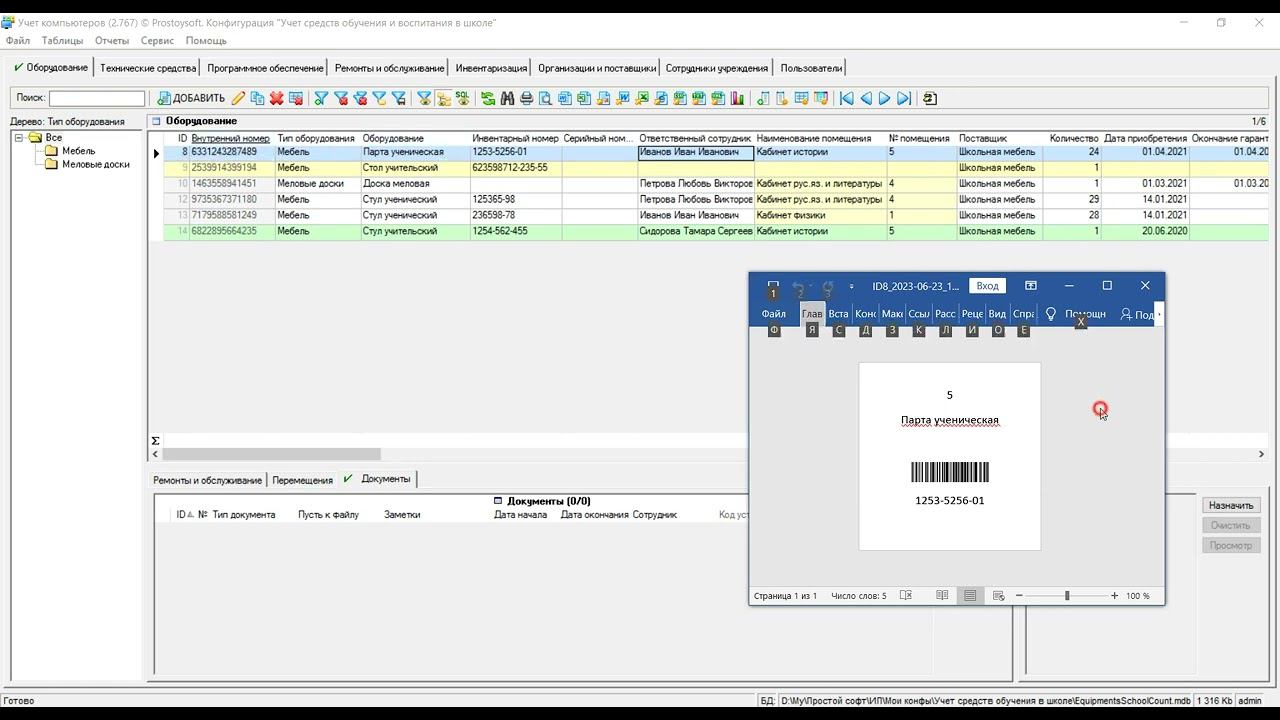Click the copy record icon
The width and height of the screenshot is (1280, 720).
click(x=258, y=98)
